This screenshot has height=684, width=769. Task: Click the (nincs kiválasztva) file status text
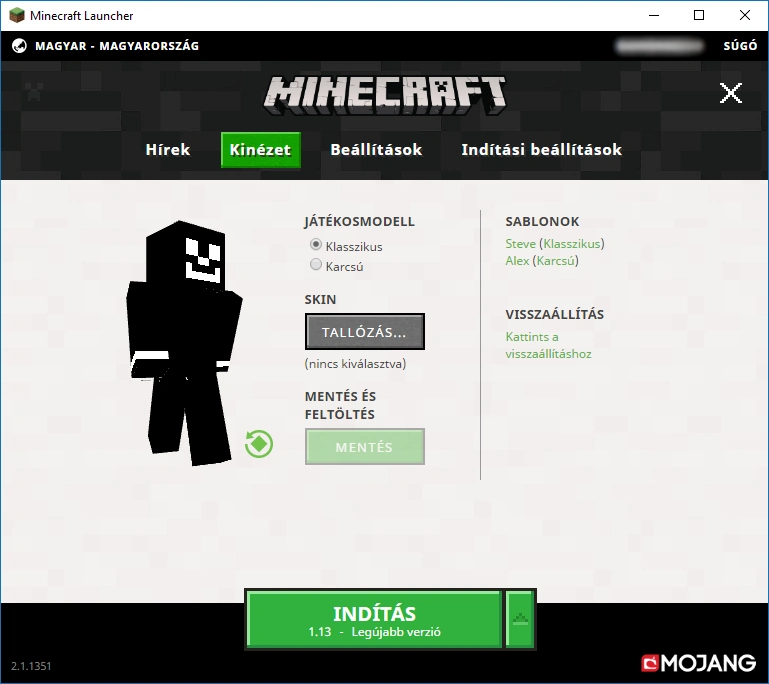[355, 364]
